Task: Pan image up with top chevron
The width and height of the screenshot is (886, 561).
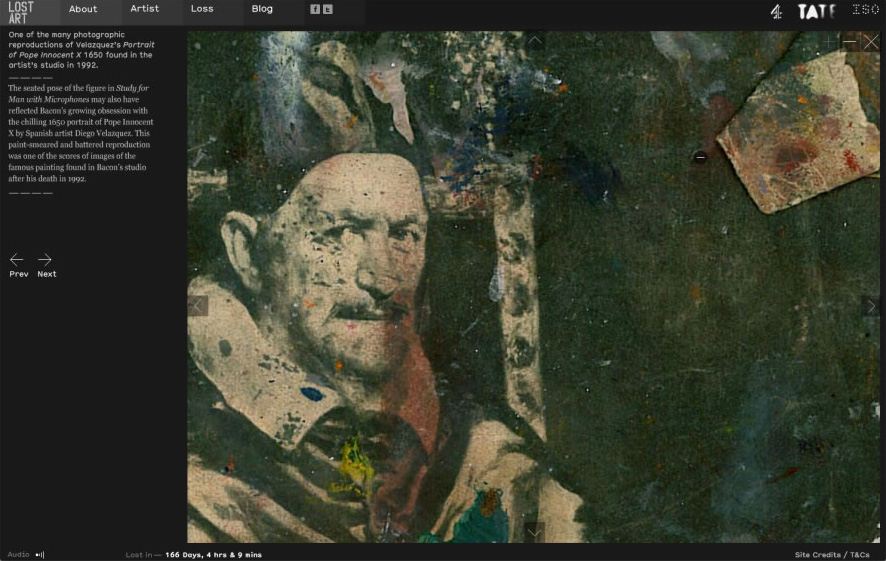Action: (x=535, y=41)
